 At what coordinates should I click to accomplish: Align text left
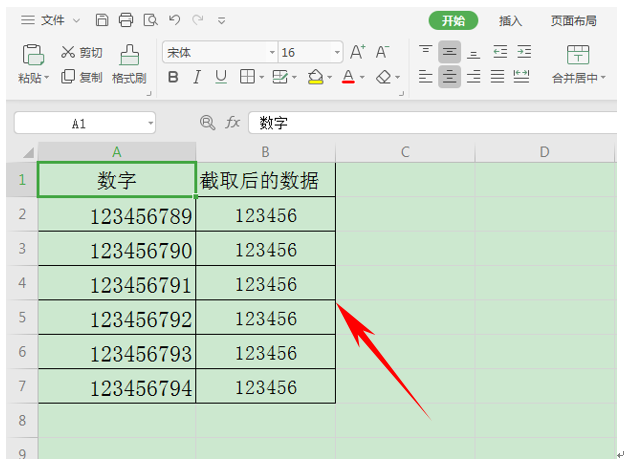(x=426, y=76)
